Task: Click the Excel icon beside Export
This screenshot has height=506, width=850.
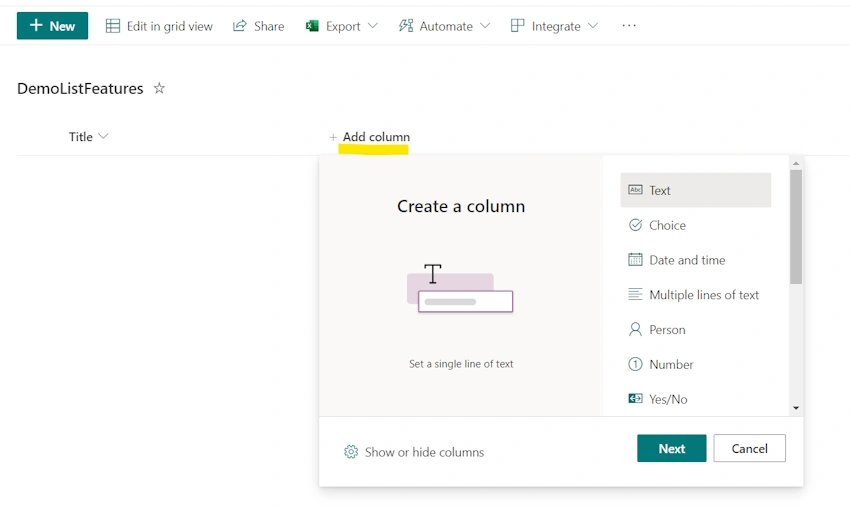Action: [x=312, y=26]
